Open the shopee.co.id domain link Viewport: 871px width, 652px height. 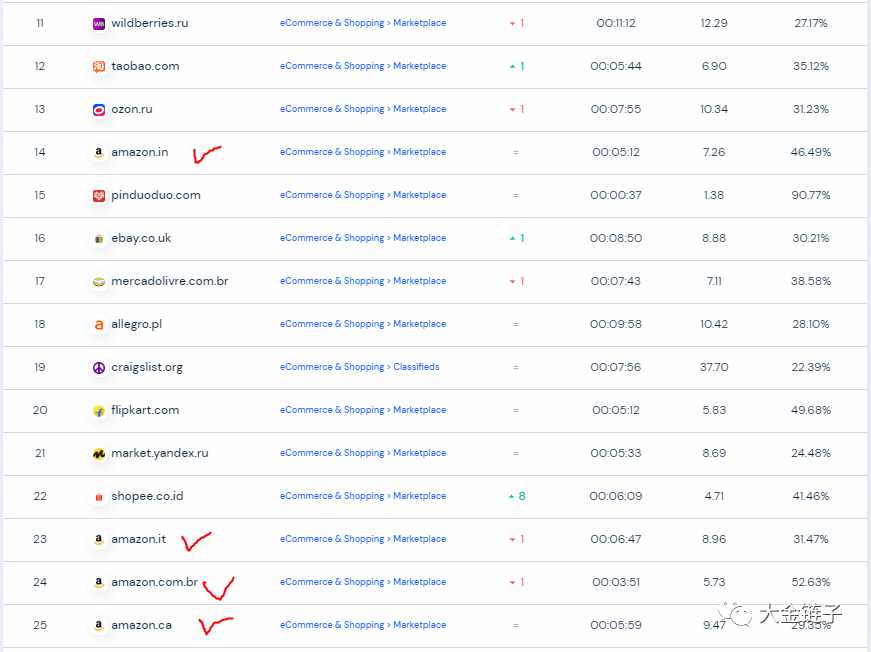pos(147,496)
